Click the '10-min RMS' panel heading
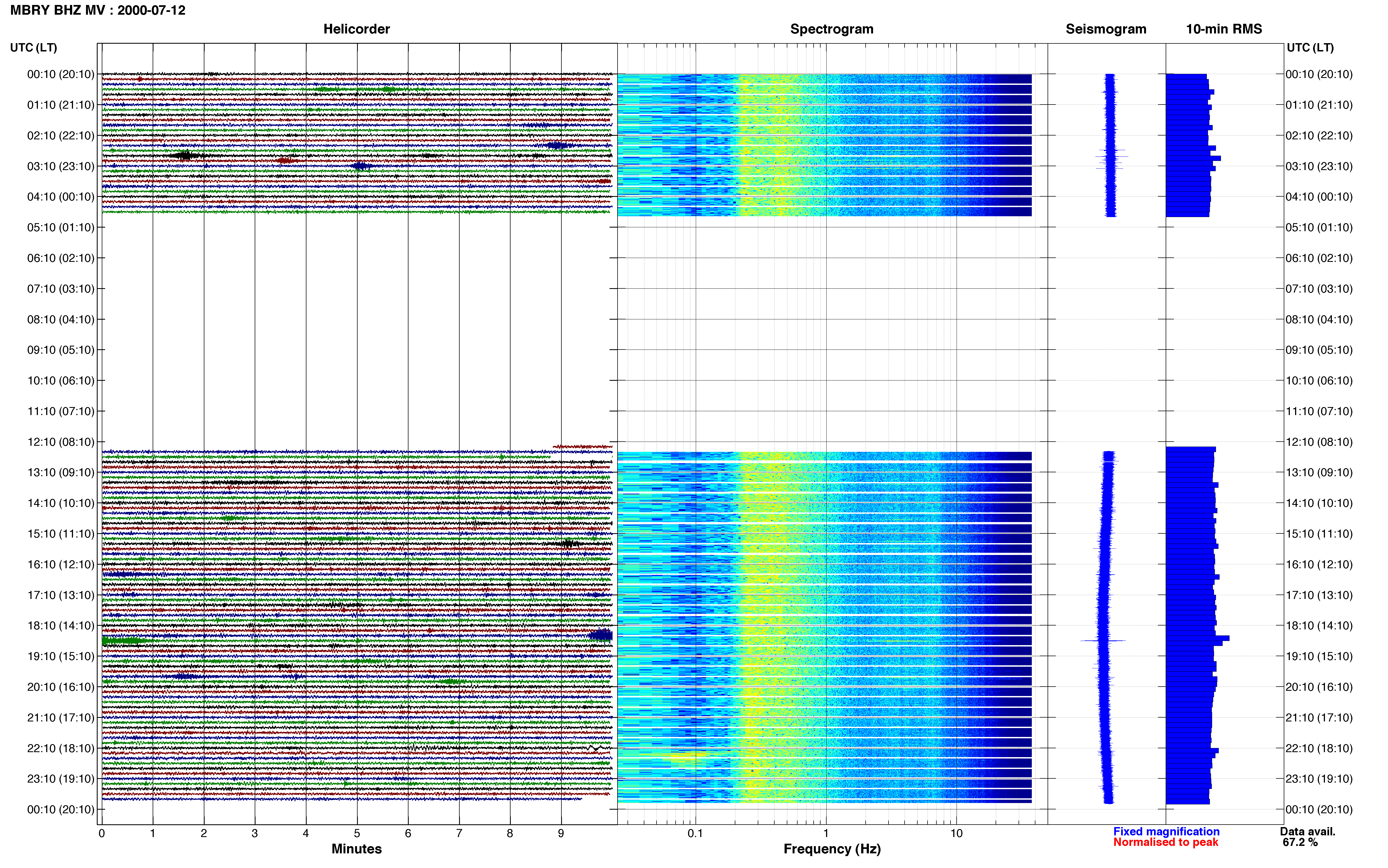Image resolution: width=1388 pixels, height=868 pixels. pyautogui.click(x=1224, y=29)
